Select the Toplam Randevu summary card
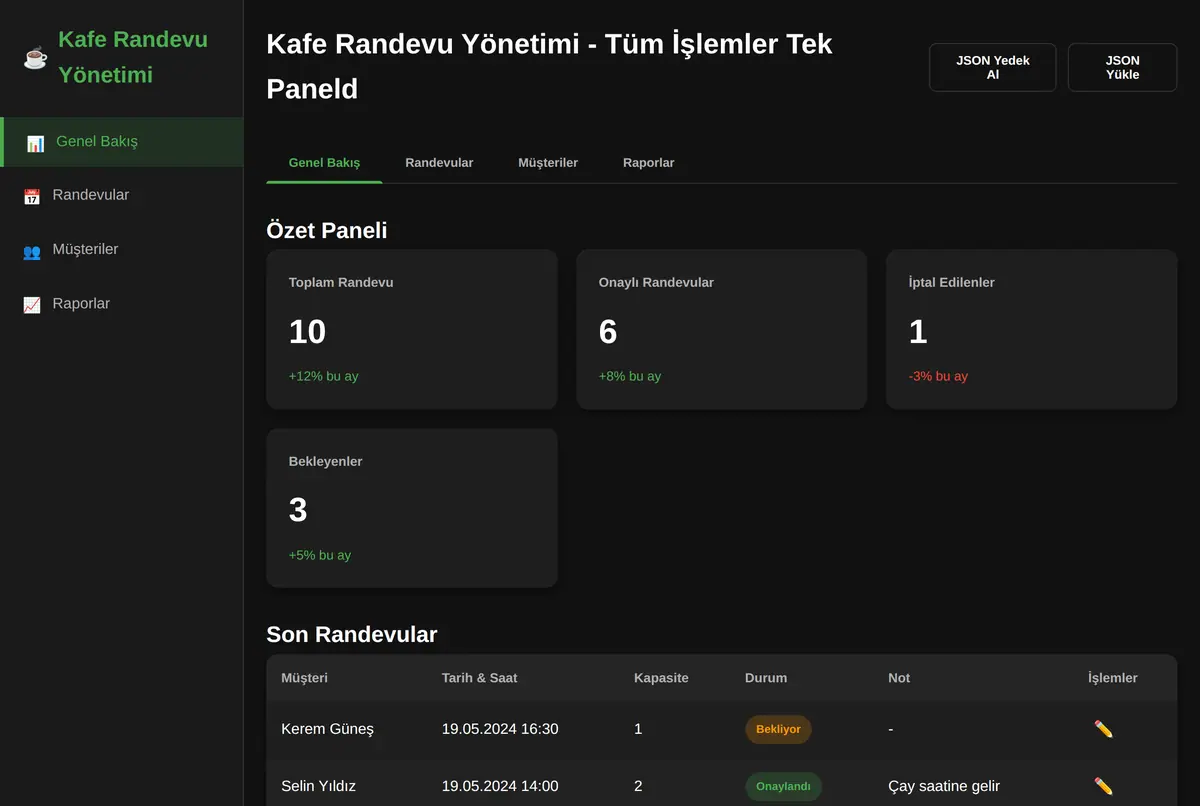 pyautogui.click(x=411, y=329)
